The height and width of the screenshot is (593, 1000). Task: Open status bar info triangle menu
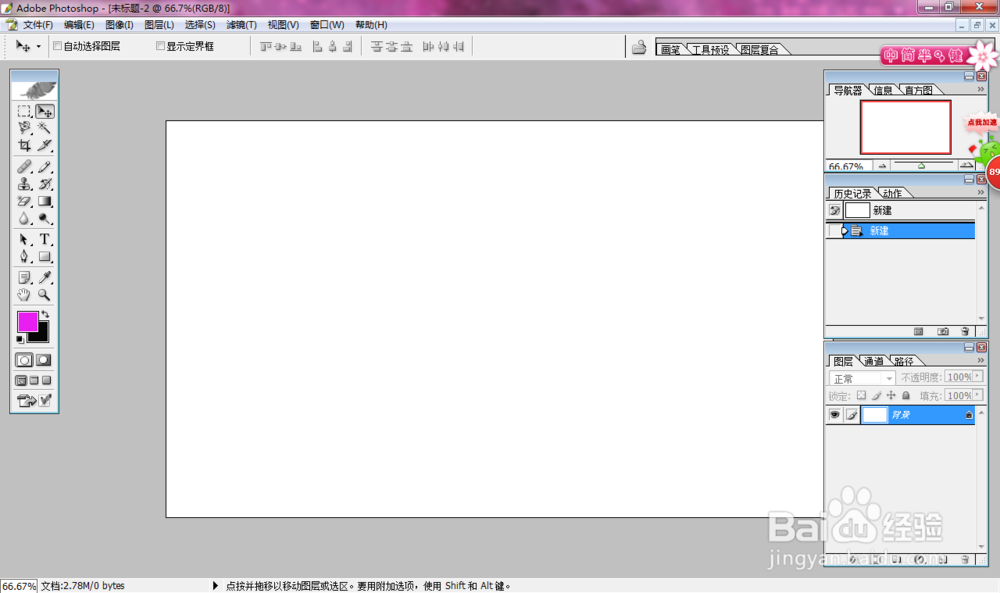click(215, 585)
